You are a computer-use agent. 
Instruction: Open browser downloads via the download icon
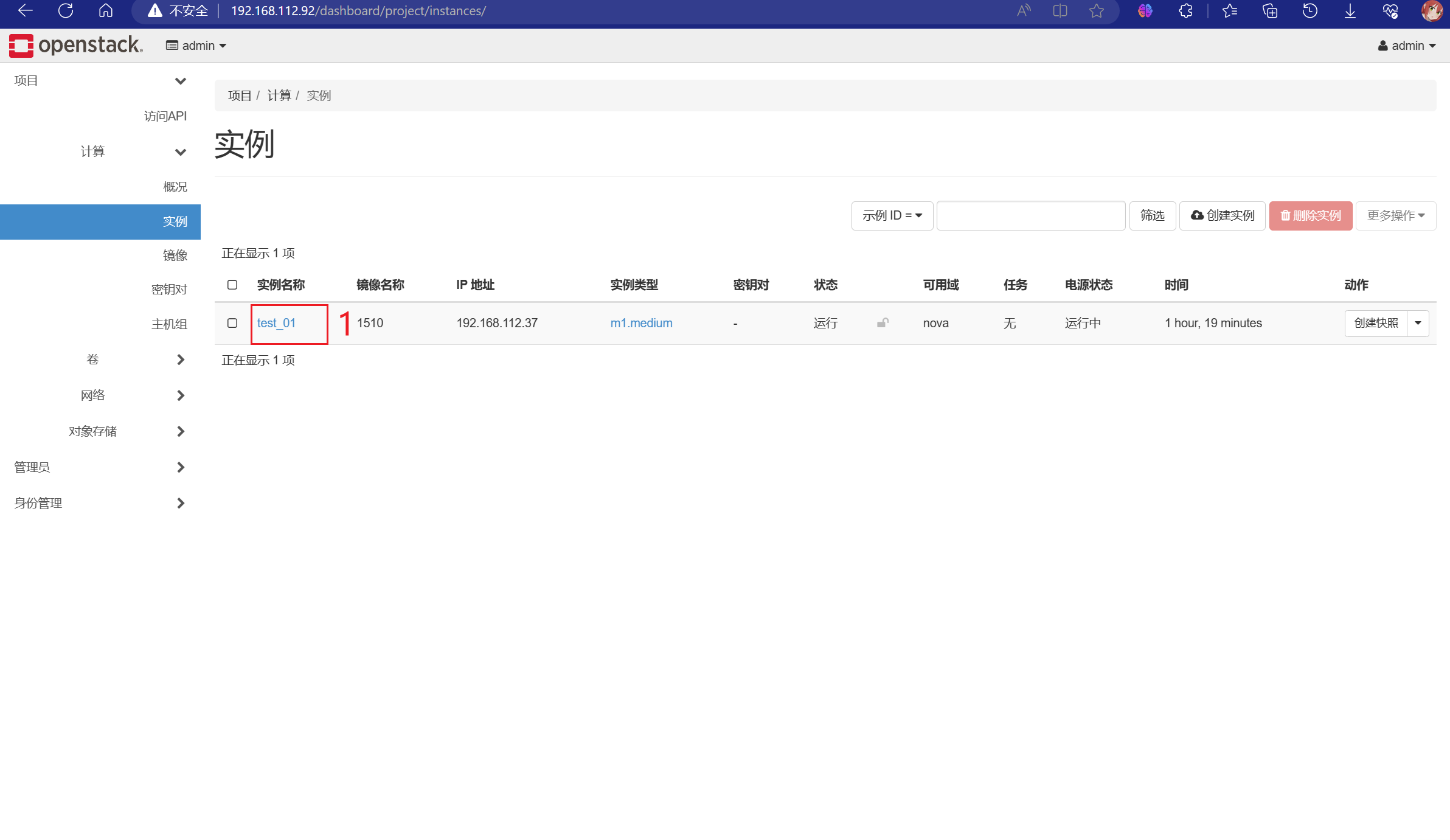coord(1350,10)
